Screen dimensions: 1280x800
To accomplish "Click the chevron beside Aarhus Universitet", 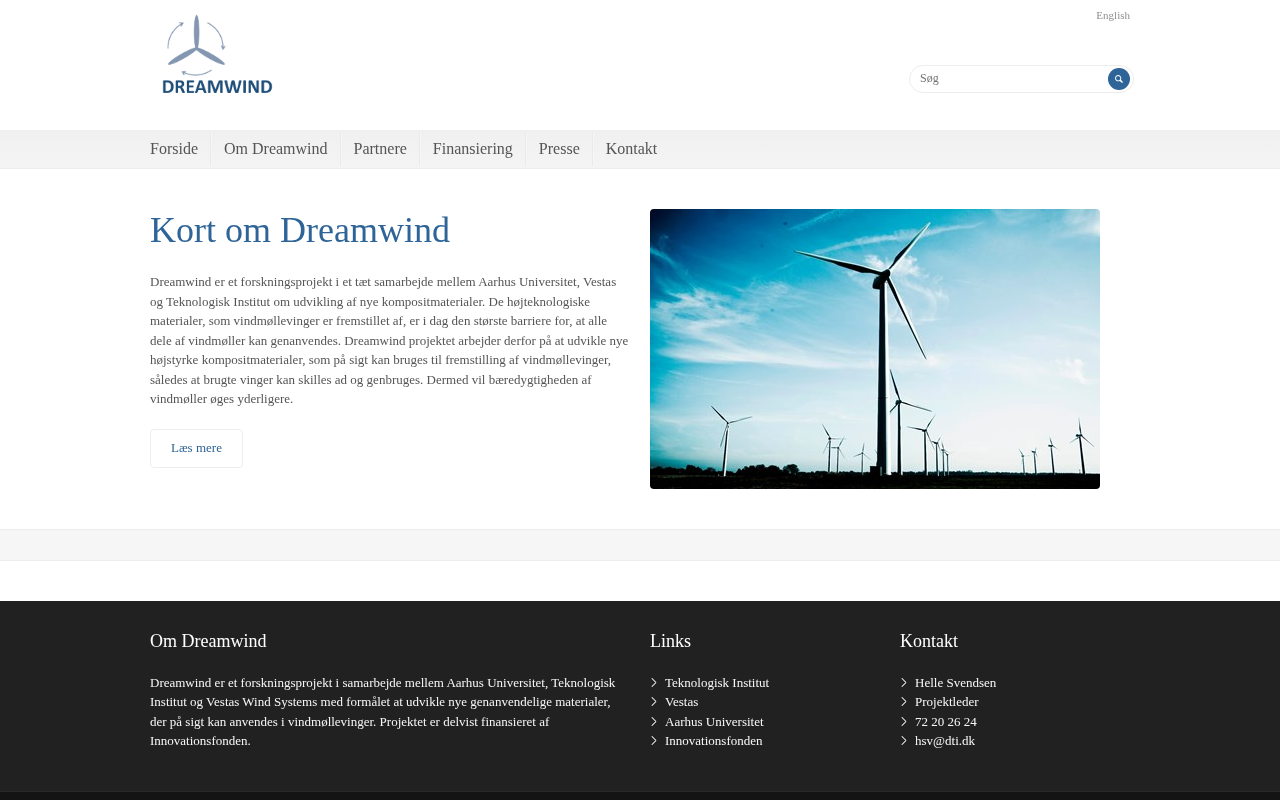I will 654,722.
